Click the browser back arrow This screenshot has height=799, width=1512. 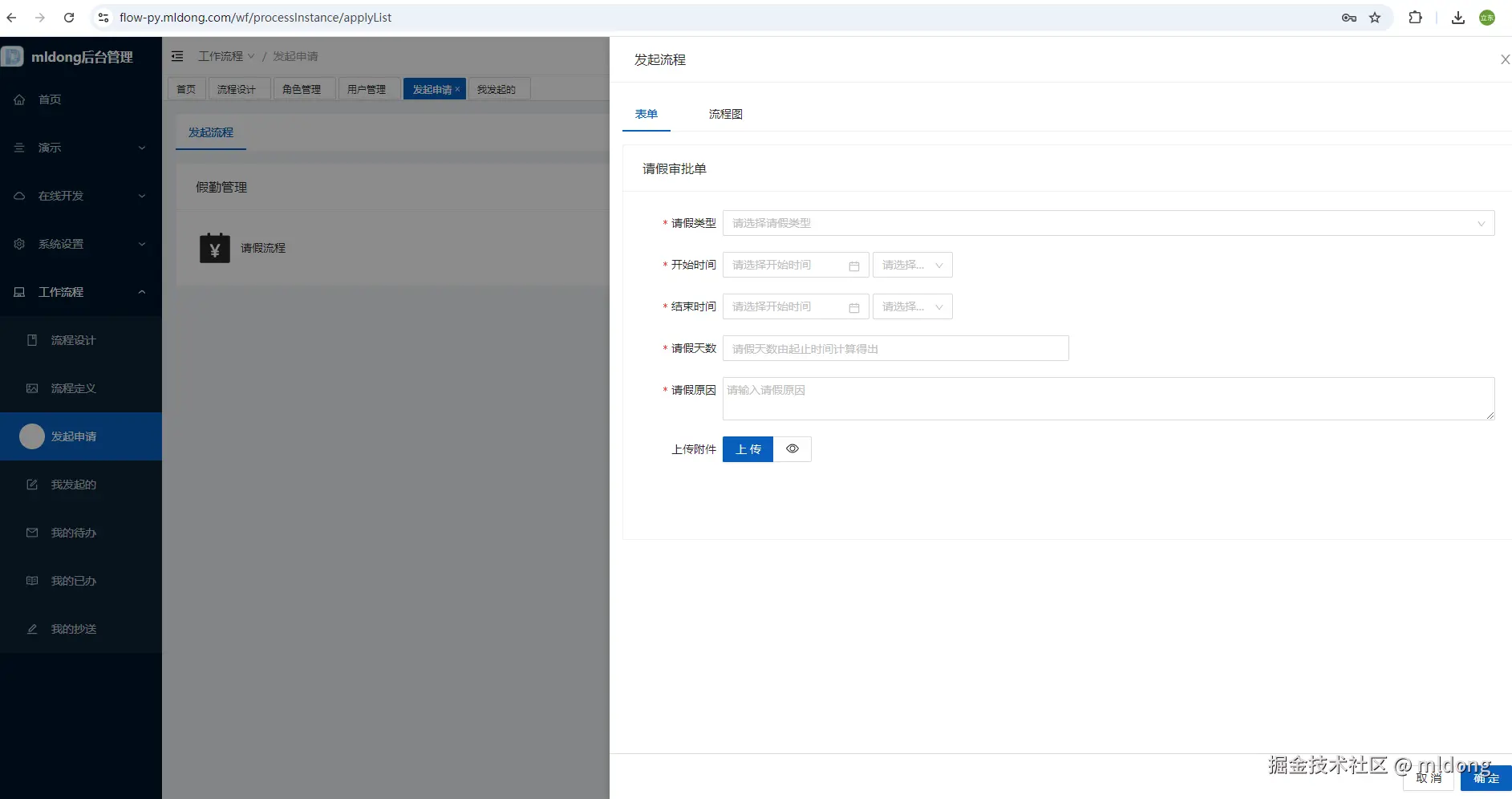click(11, 18)
